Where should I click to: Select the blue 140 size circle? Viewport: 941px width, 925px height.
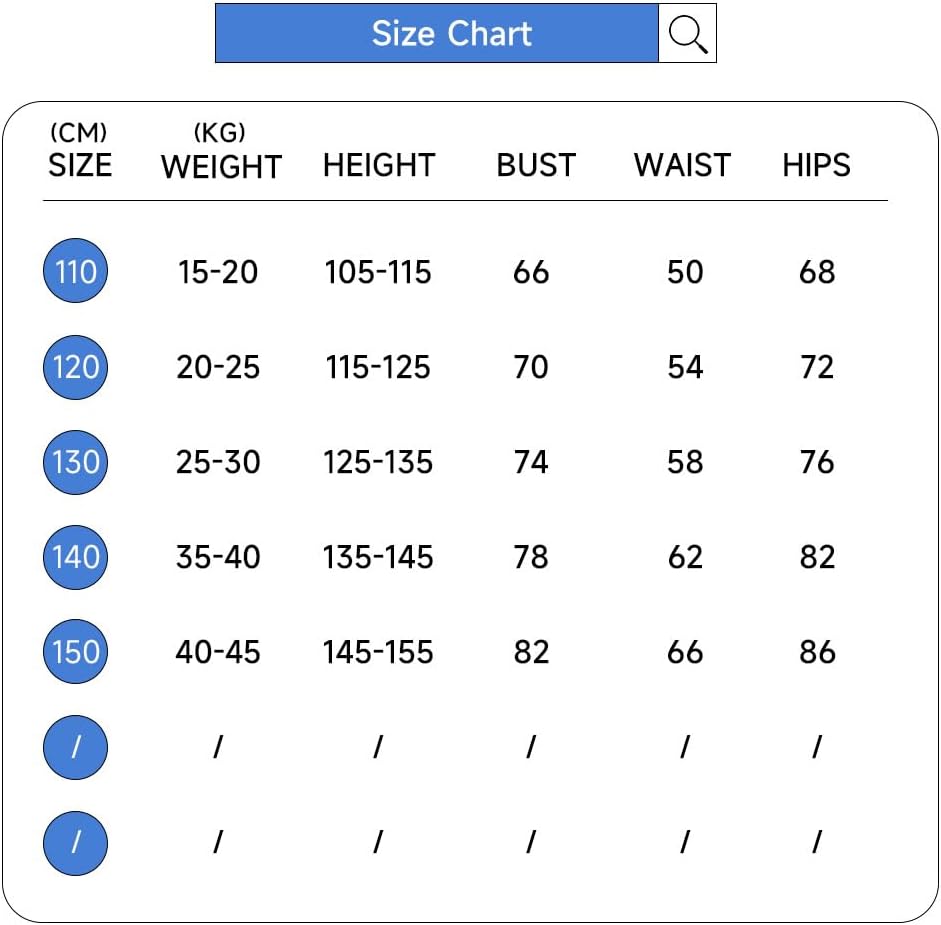click(76, 557)
